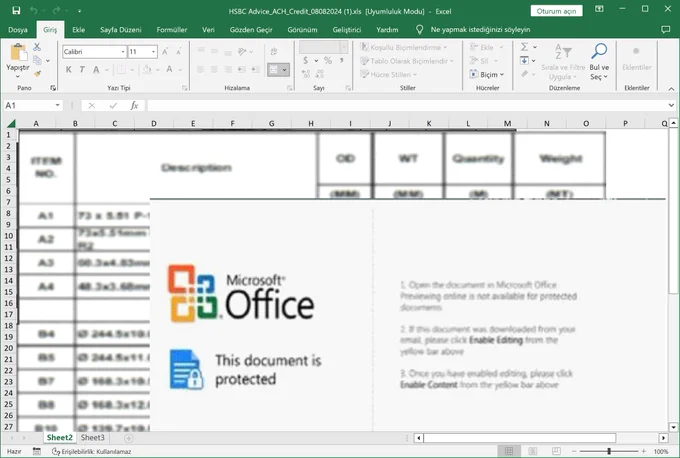The width and height of the screenshot is (680, 458).
Task: Switch to the Gözden Geçir tab
Action: (x=251, y=29)
